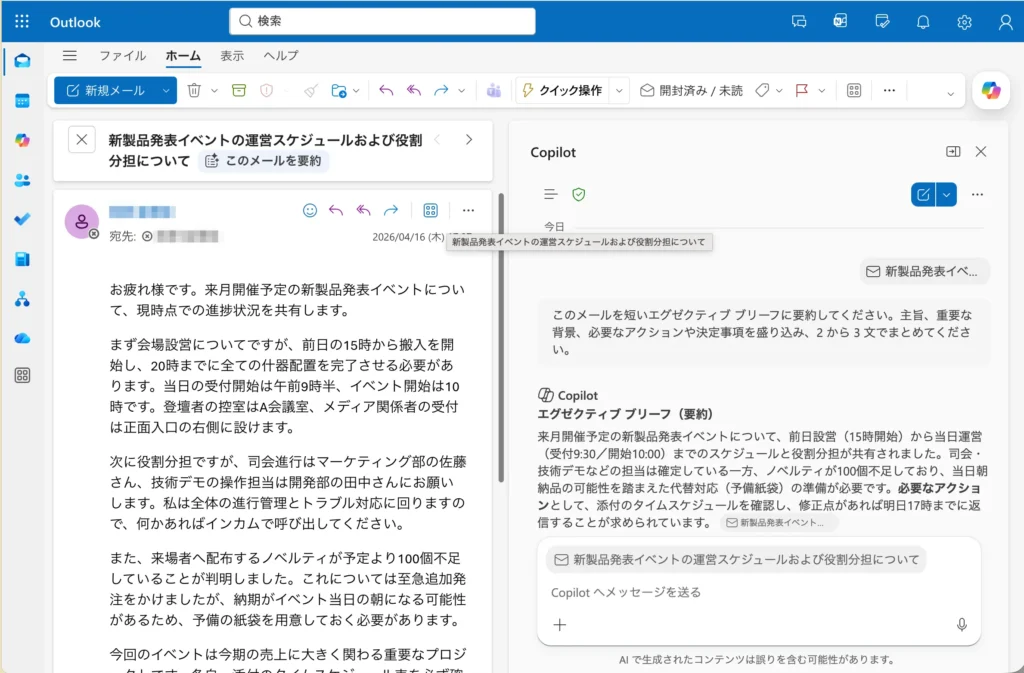Open Copilot conversation list icon
Image resolution: width=1024 pixels, height=673 pixels.
551,194
